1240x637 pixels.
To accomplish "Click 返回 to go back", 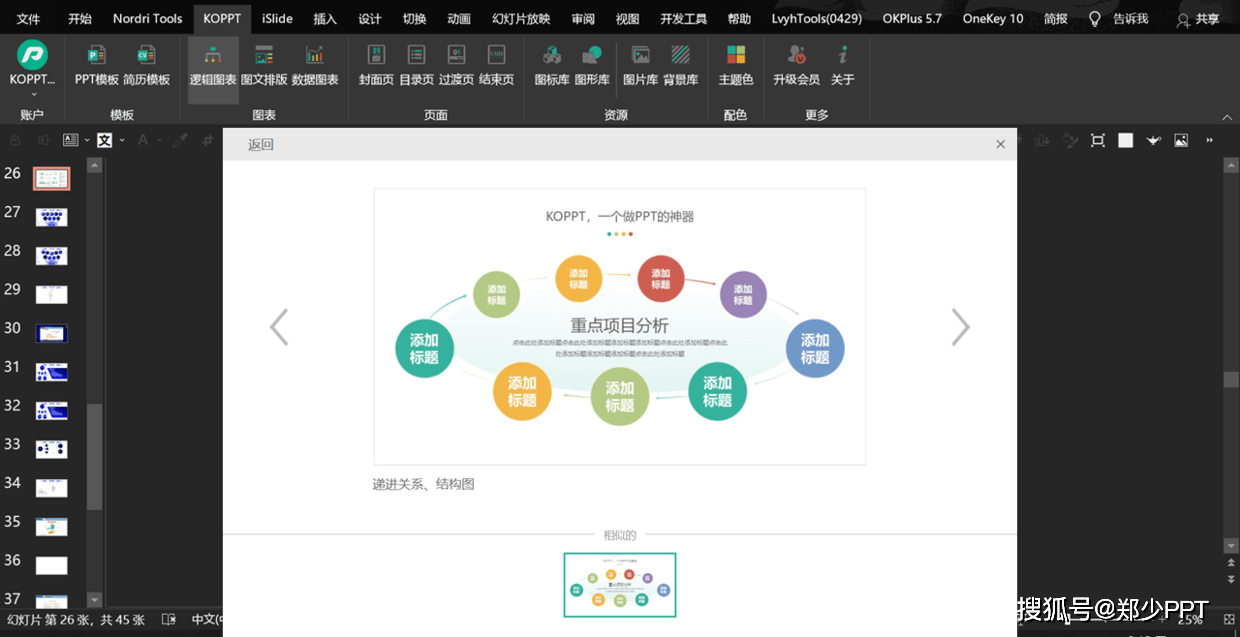I will (261, 144).
